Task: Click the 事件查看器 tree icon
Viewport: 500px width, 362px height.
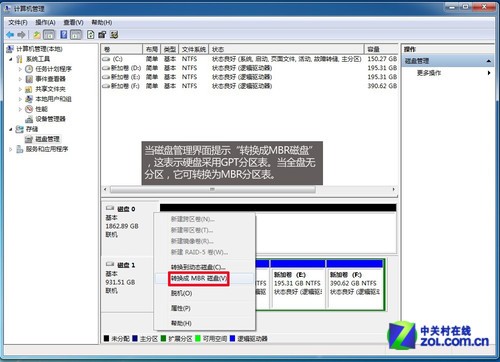Action: click(x=29, y=79)
